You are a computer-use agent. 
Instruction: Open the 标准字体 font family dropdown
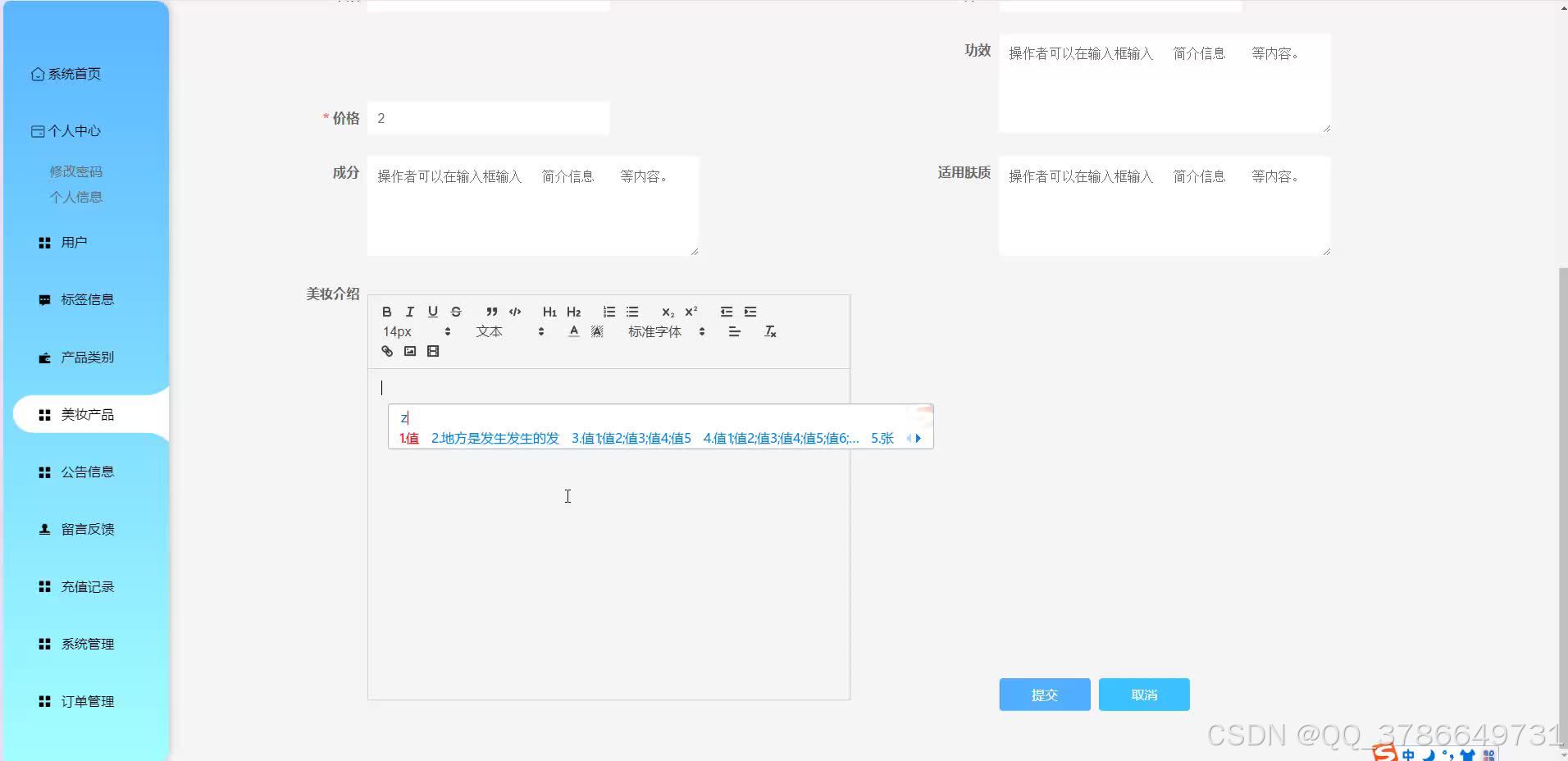click(x=654, y=331)
